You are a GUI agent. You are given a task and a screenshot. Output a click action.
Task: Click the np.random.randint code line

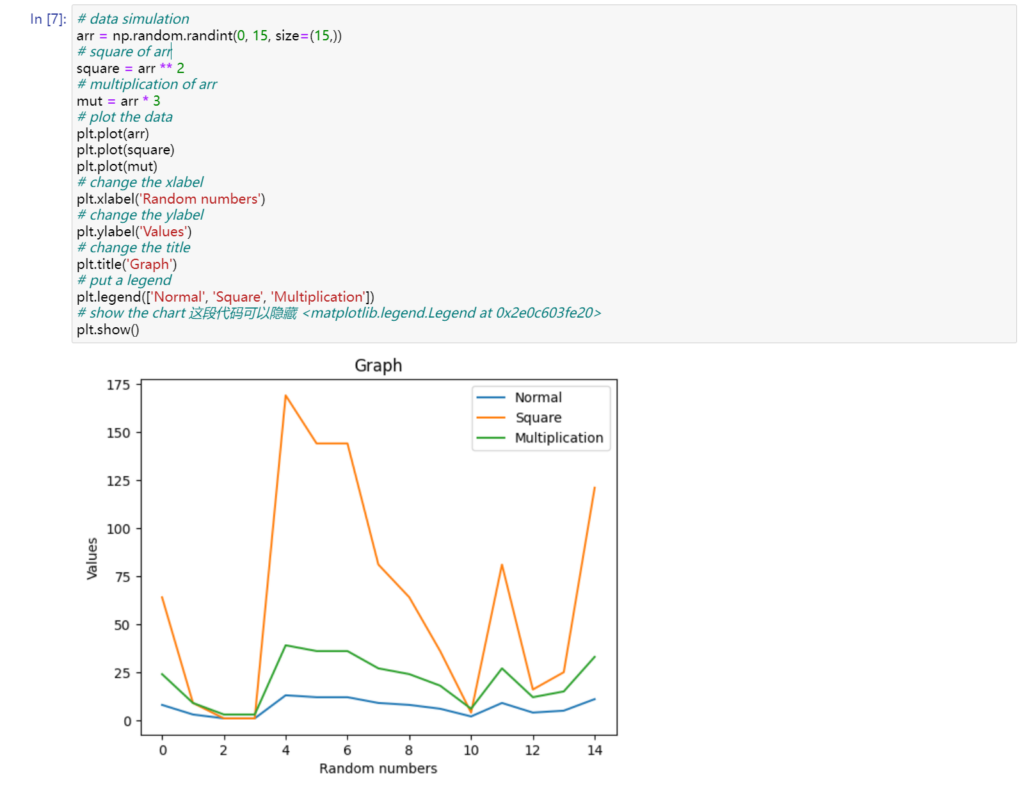tap(209, 35)
